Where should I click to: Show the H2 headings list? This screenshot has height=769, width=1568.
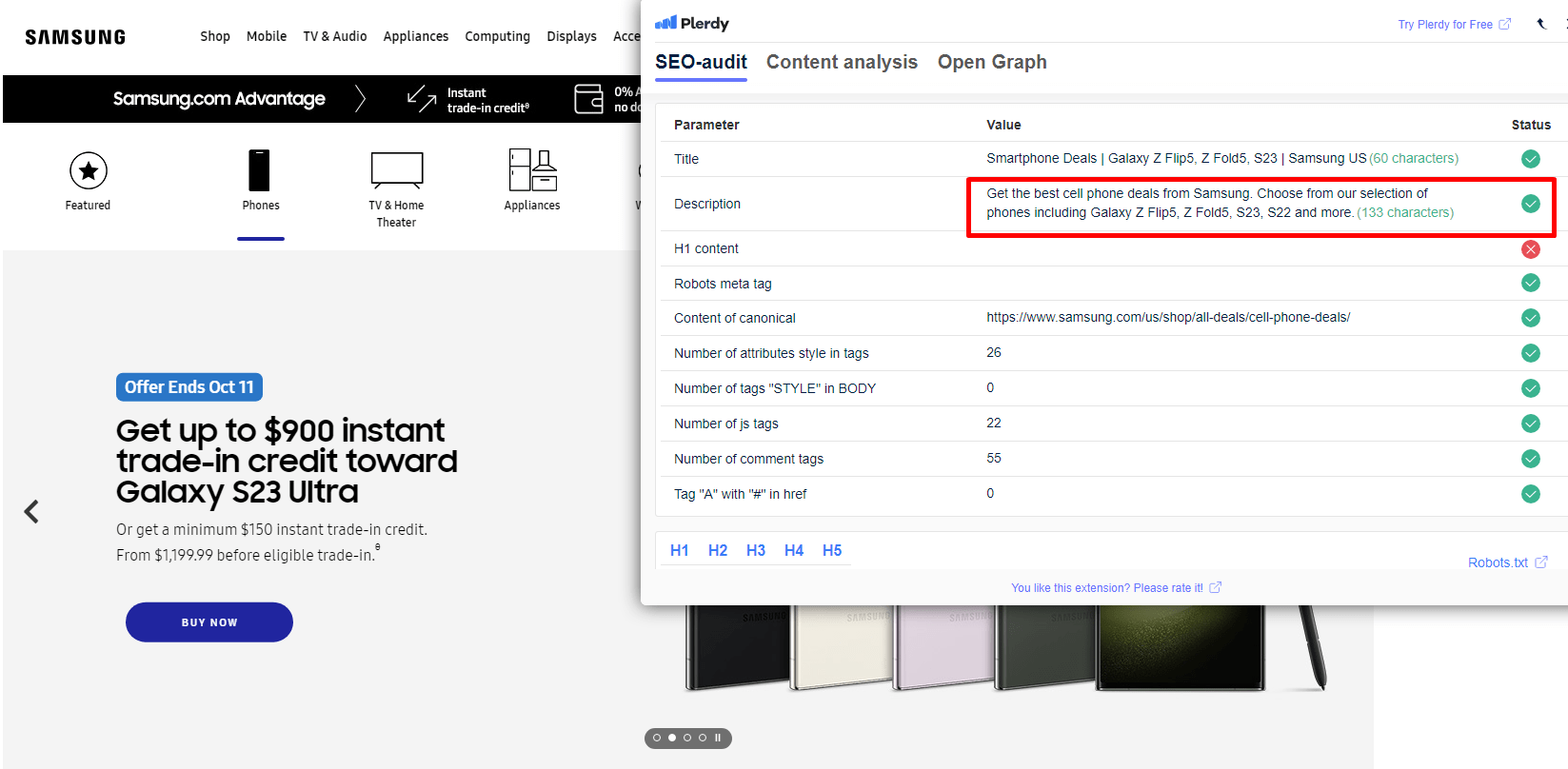717,550
